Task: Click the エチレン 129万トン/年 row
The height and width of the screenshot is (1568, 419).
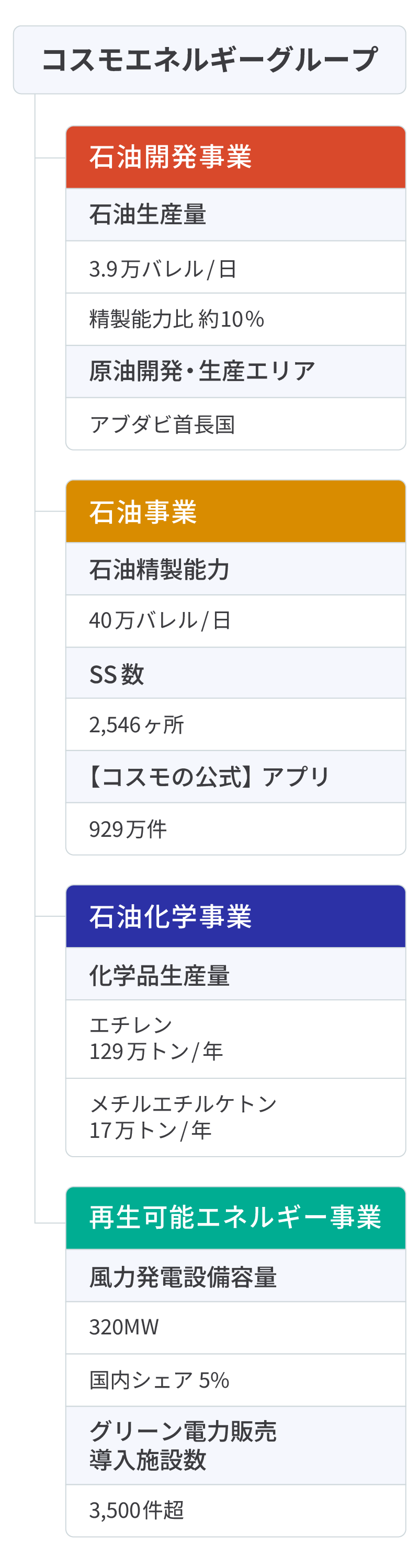Action: click(236, 1039)
